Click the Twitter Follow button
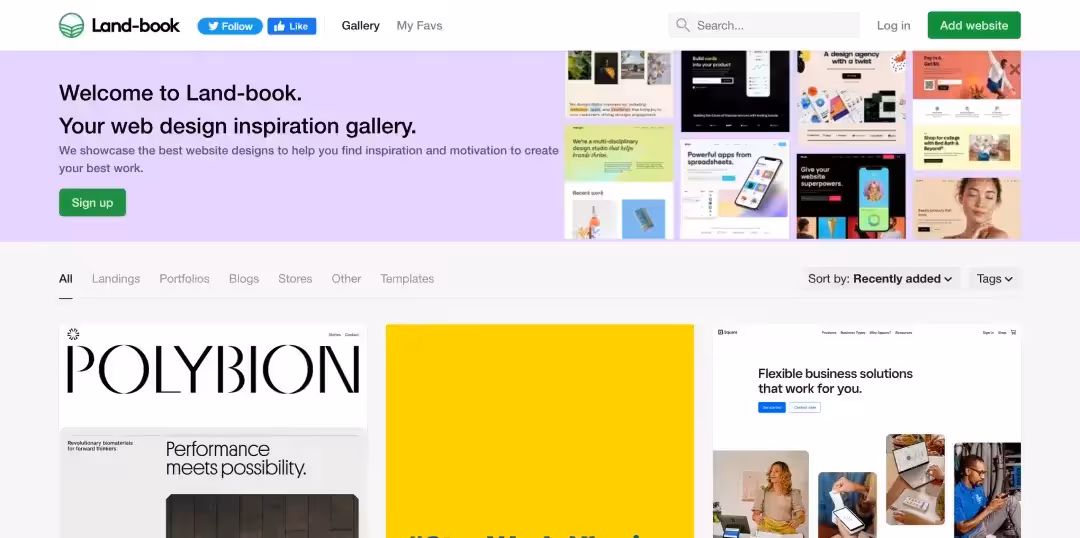 [x=229, y=26]
